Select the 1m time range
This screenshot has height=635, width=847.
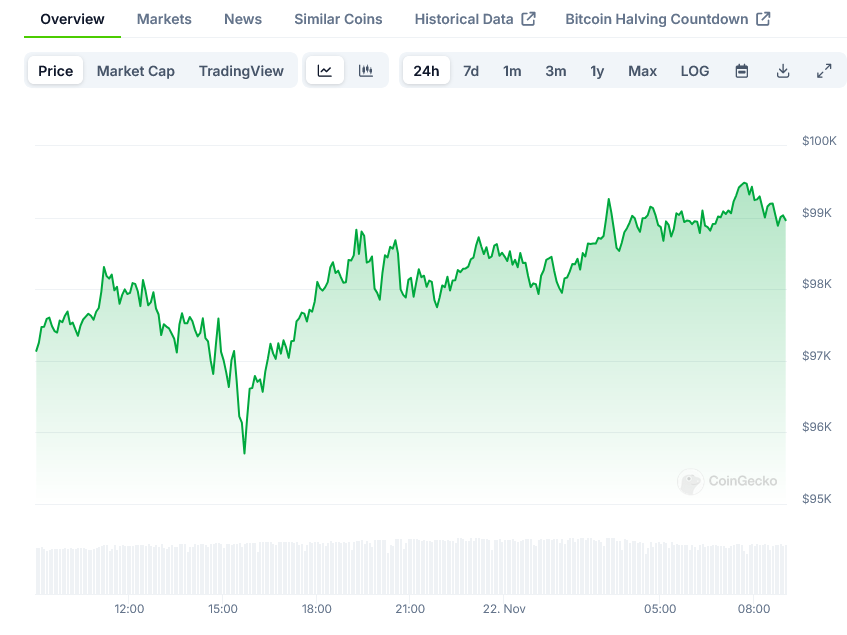512,71
